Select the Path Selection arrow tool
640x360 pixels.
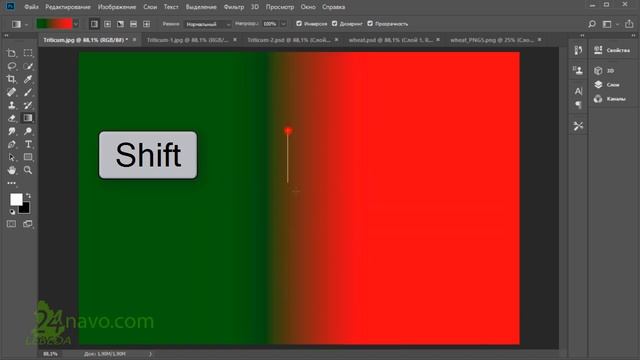point(11,157)
